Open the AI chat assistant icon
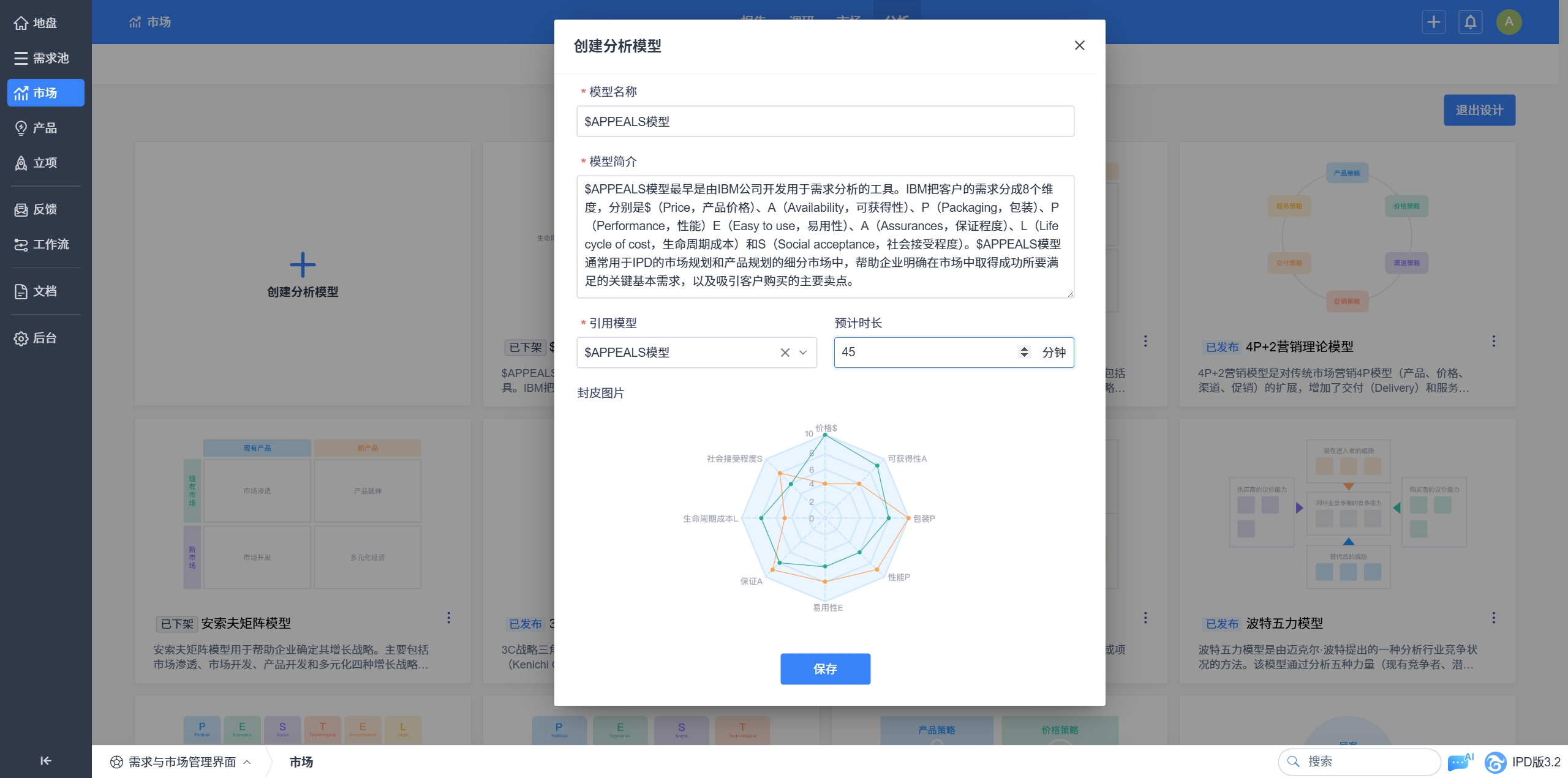This screenshot has width=1568, height=778. pyautogui.click(x=1460, y=762)
